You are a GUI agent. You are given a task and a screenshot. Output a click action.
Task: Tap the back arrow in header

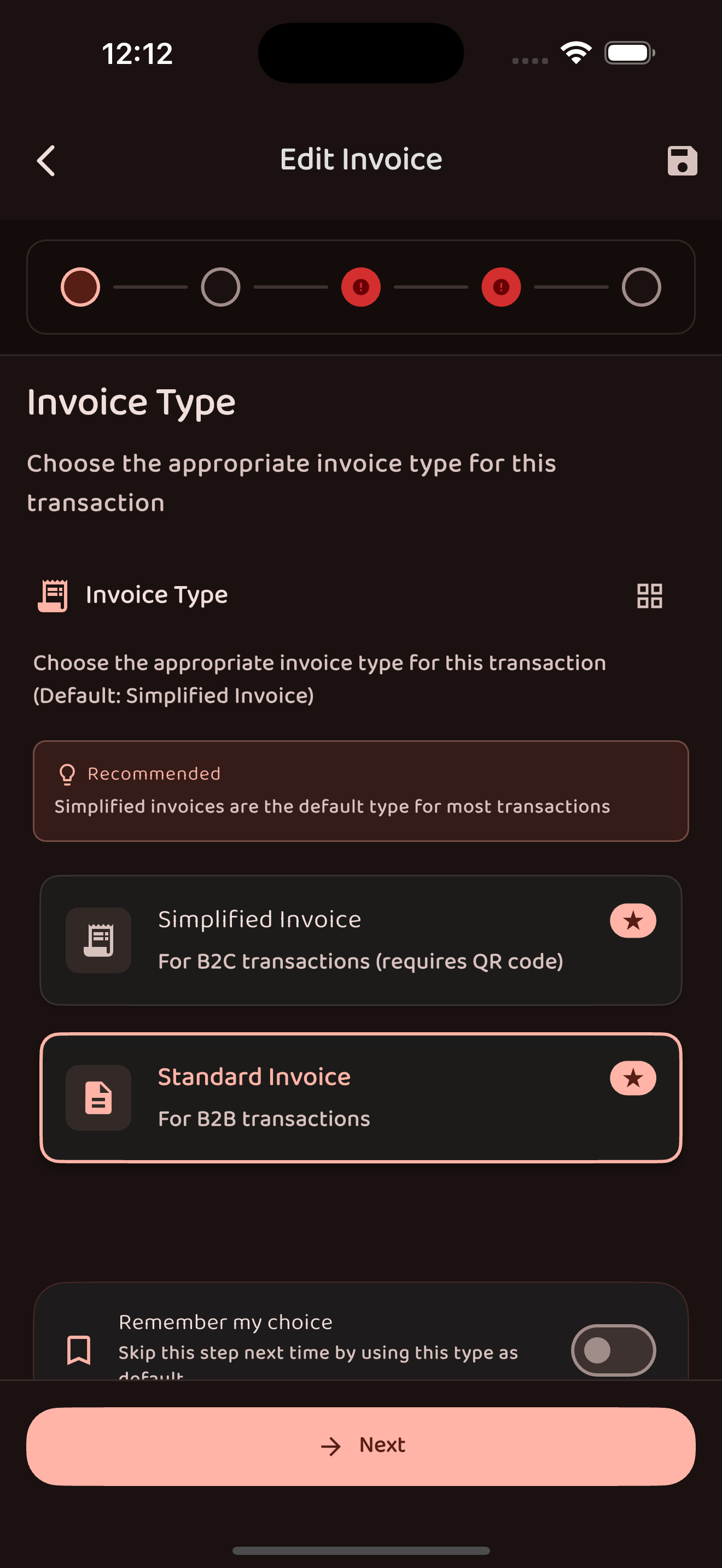click(46, 161)
